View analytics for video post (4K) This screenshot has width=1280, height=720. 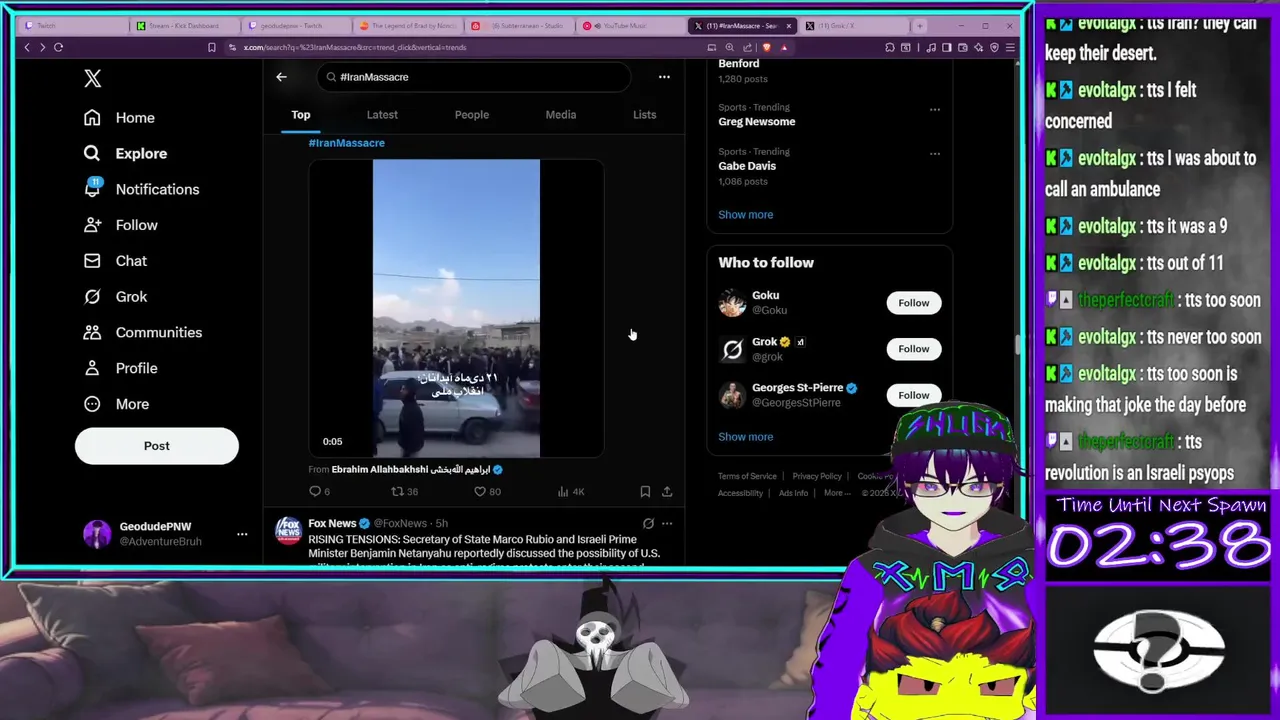tap(570, 491)
